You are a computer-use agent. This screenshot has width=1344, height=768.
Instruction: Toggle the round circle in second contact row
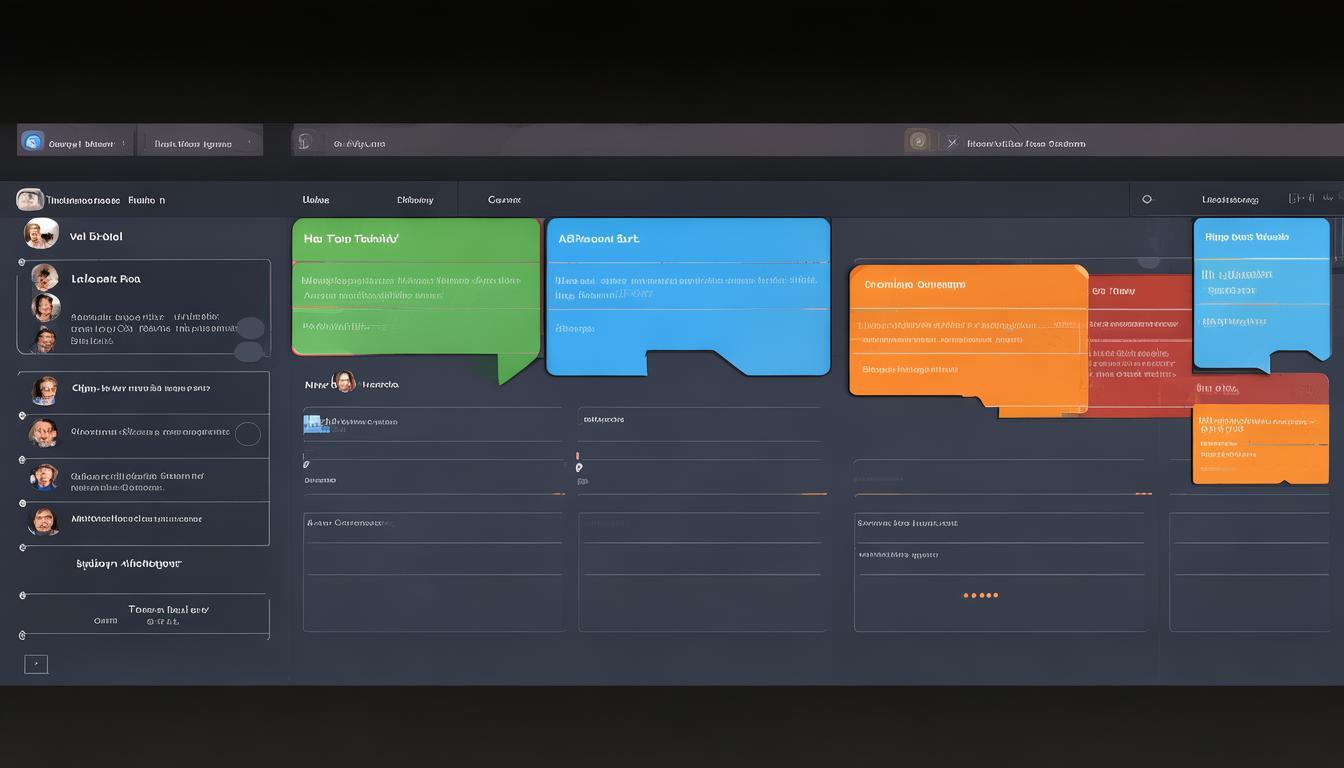tap(247, 433)
